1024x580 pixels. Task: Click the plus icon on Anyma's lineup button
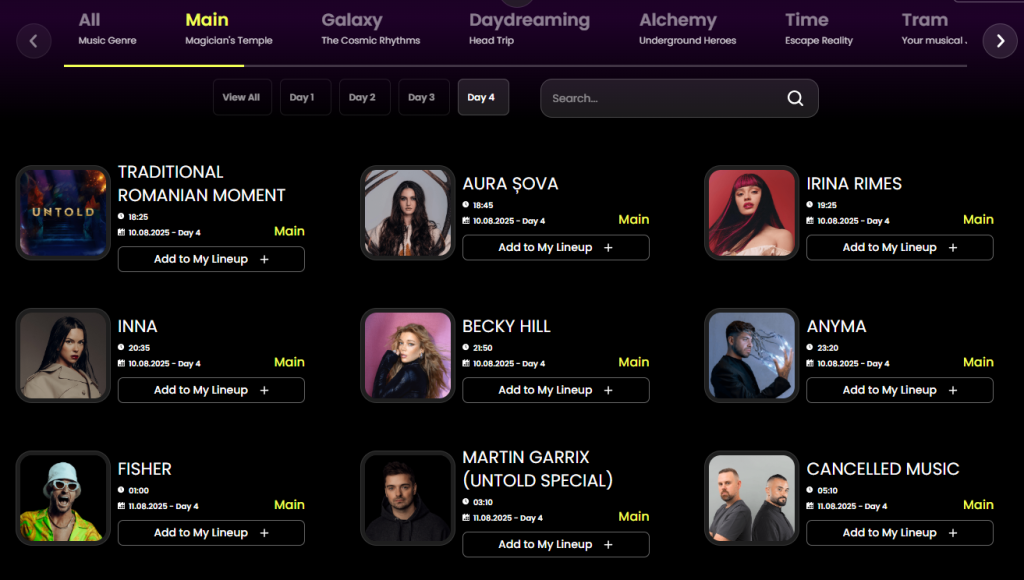[x=953, y=390]
